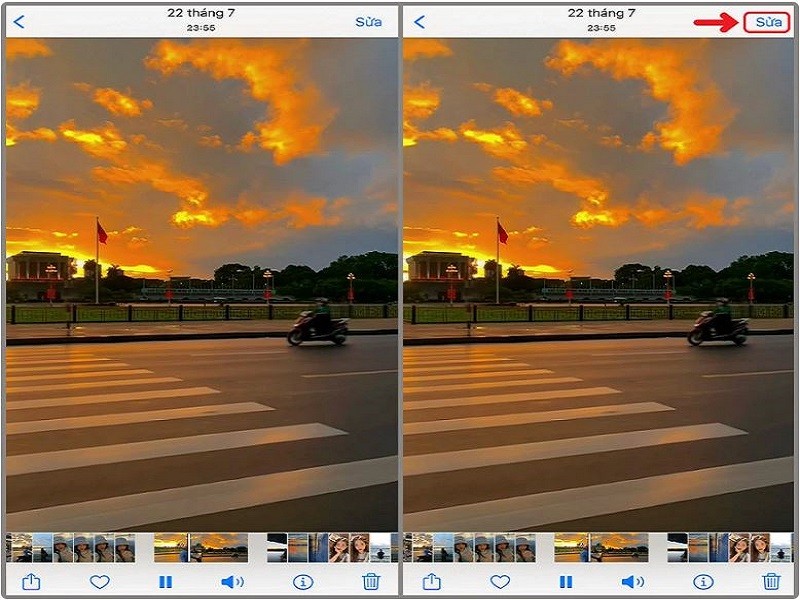Viewport: 800px width, 600px height.
Task: Tap the speaker icon on the left screen
Action: [232, 580]
